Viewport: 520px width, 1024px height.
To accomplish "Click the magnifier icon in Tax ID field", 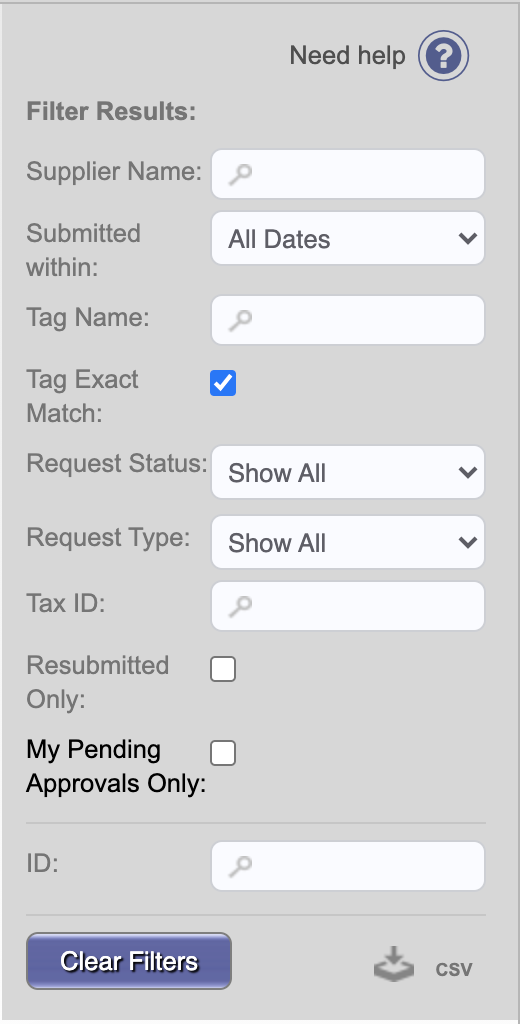I will [x=240, y=607].
